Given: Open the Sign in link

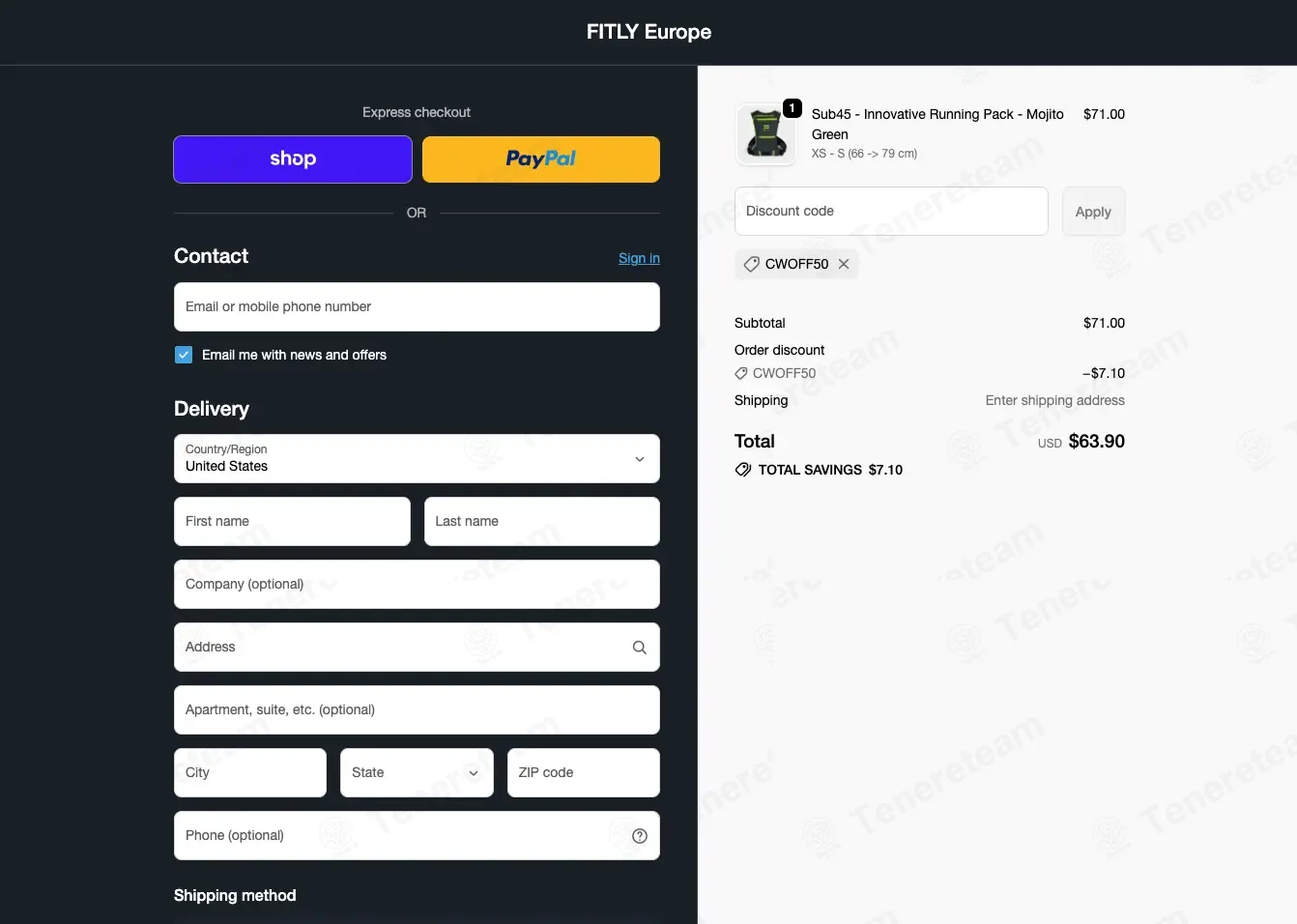Looking at the screenshot, I should tap(639, 258).
